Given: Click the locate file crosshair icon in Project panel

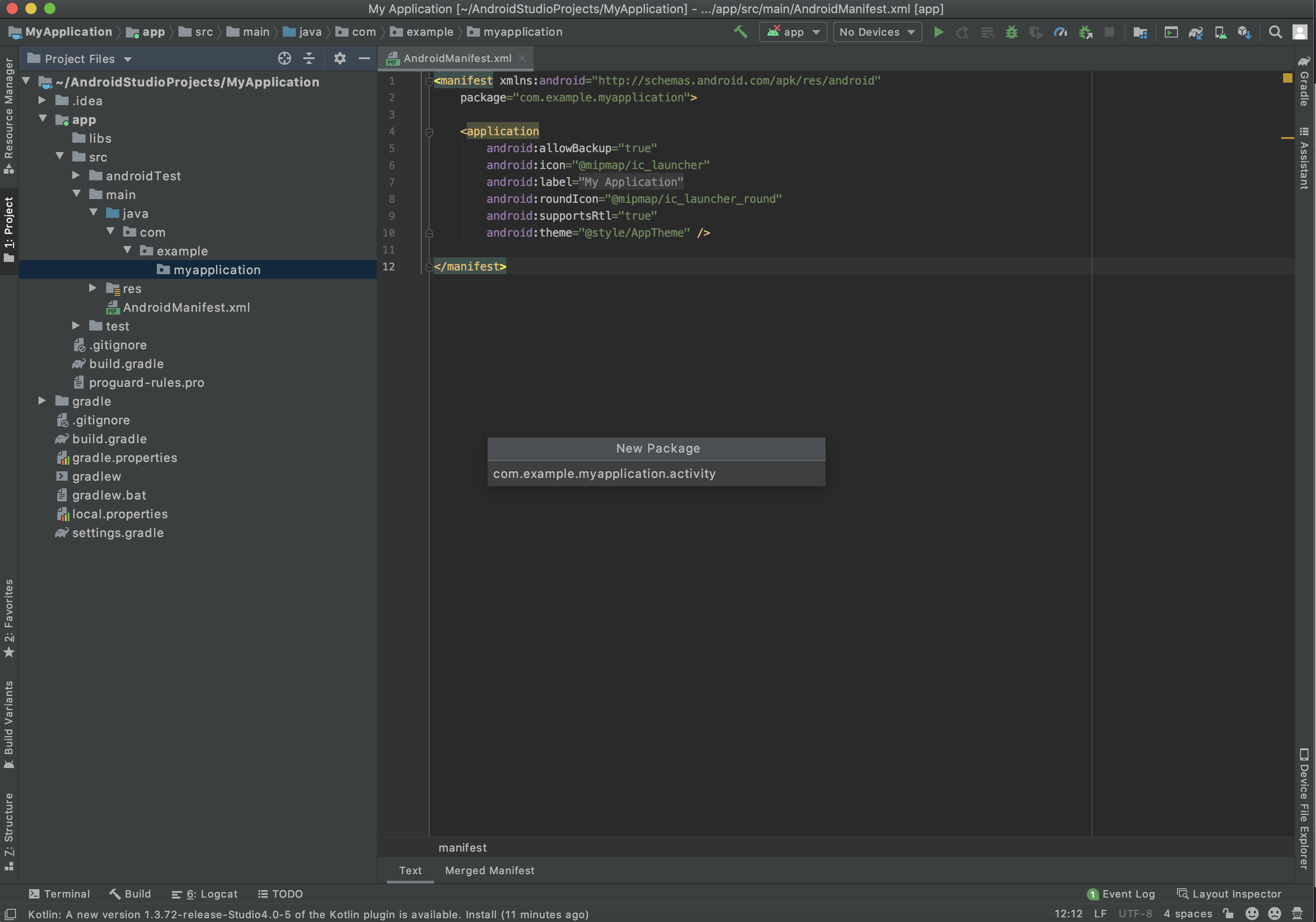Looking at the screenshot, I should (284, 59).
